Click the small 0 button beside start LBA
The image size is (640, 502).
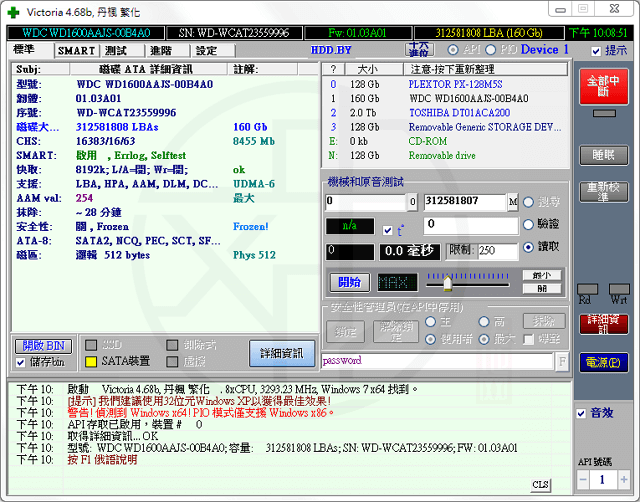[412, 202]
